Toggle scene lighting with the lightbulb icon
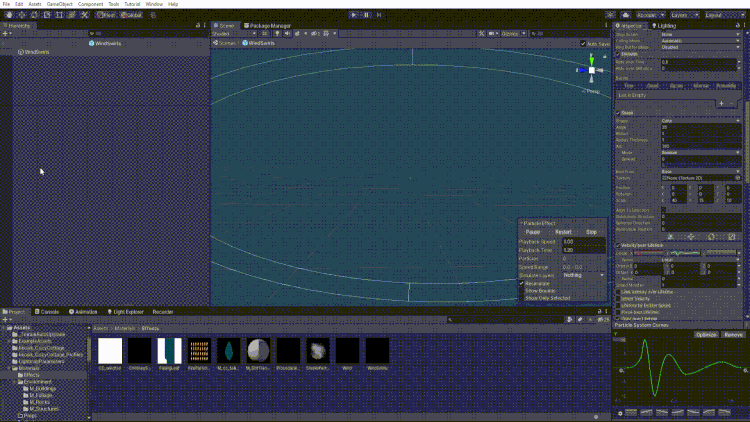Screen dimensions: 750x422 pos(277,33)
